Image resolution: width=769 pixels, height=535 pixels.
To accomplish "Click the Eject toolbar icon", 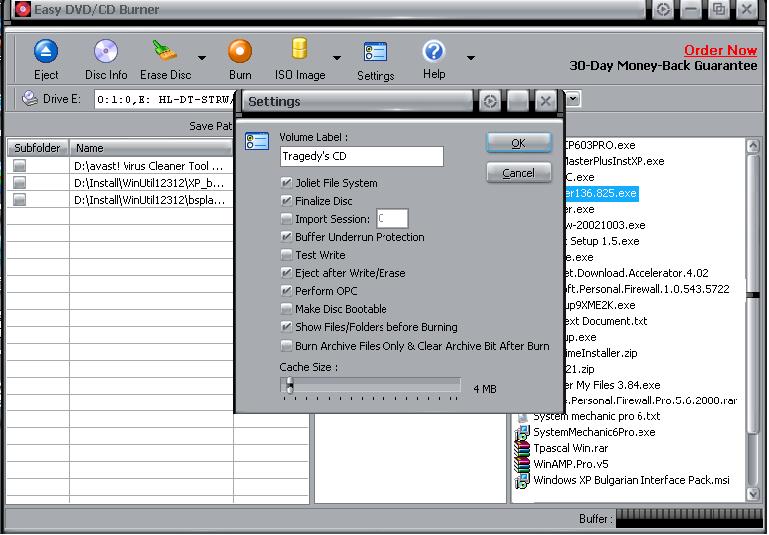I will coord(46,51).
